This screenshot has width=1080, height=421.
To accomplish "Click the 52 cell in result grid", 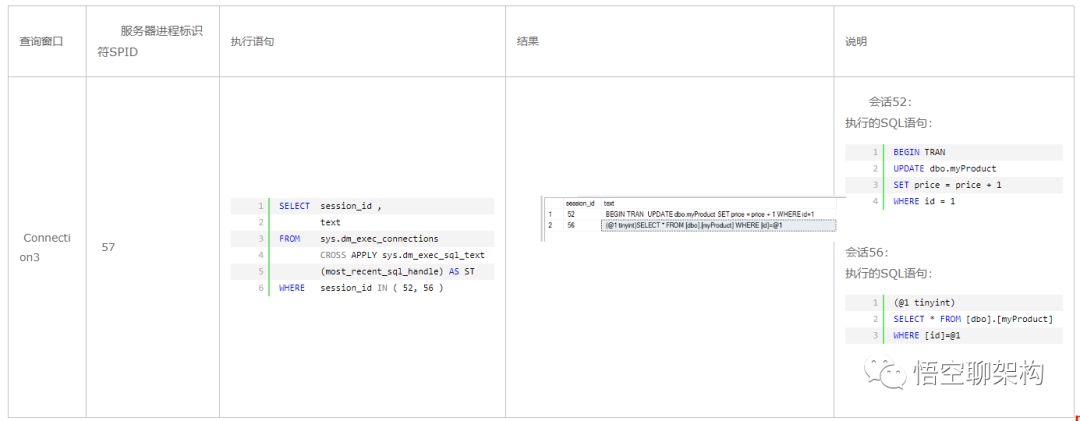I will point(571,214).
